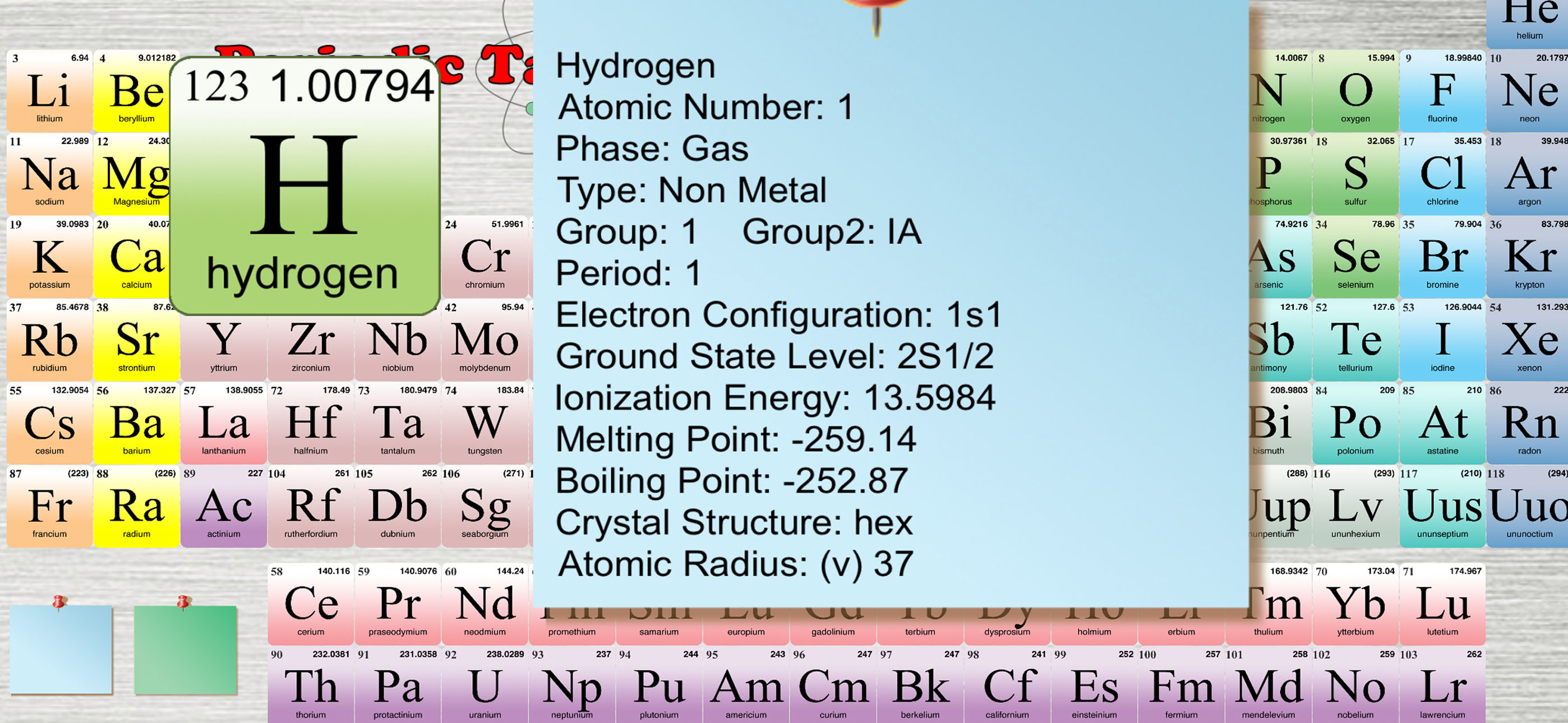Click the enlarged hydrogen tile
The image size is (1568, 723).
coord(305,186)
